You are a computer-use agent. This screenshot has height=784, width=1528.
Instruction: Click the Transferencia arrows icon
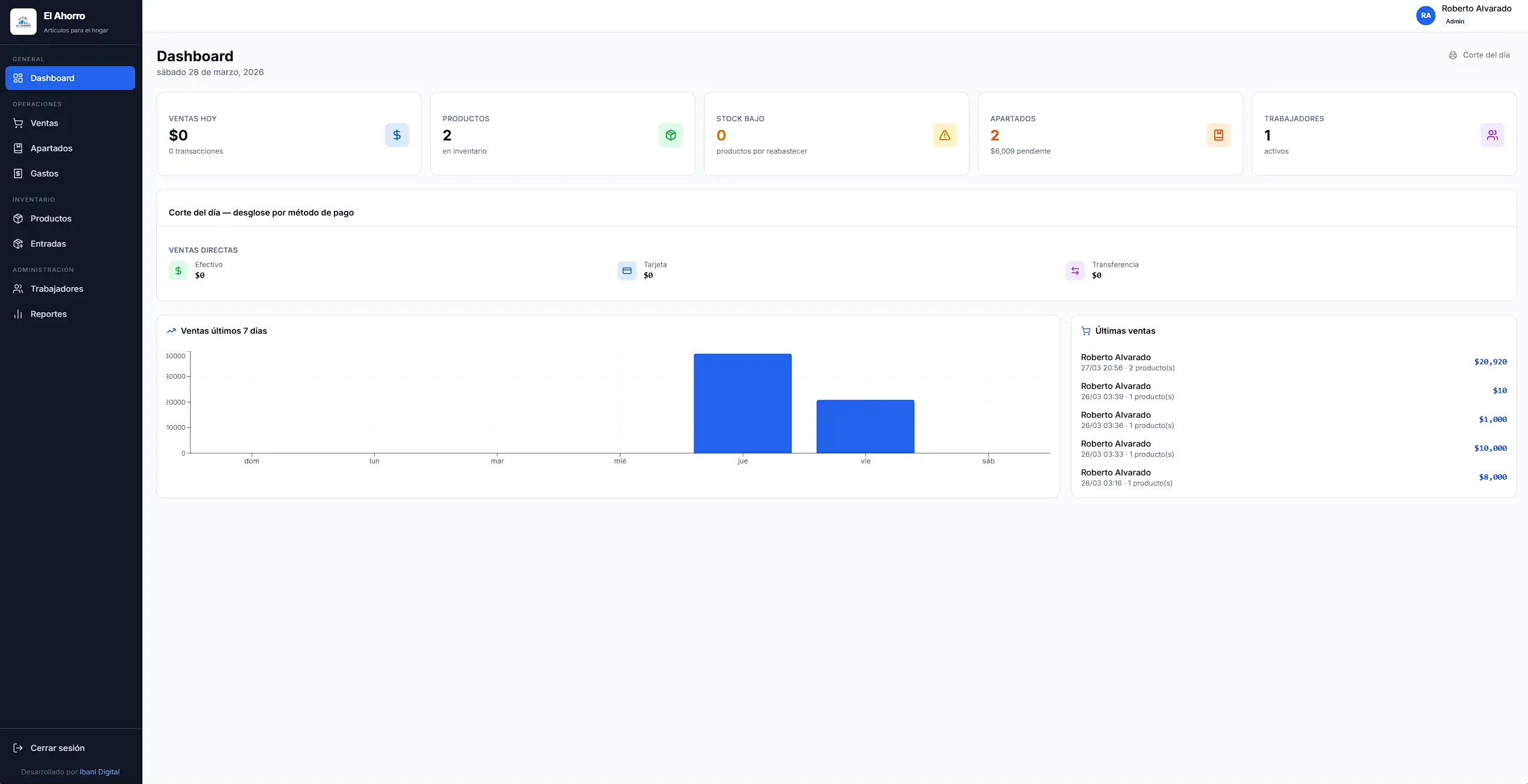click(1075, 271)
